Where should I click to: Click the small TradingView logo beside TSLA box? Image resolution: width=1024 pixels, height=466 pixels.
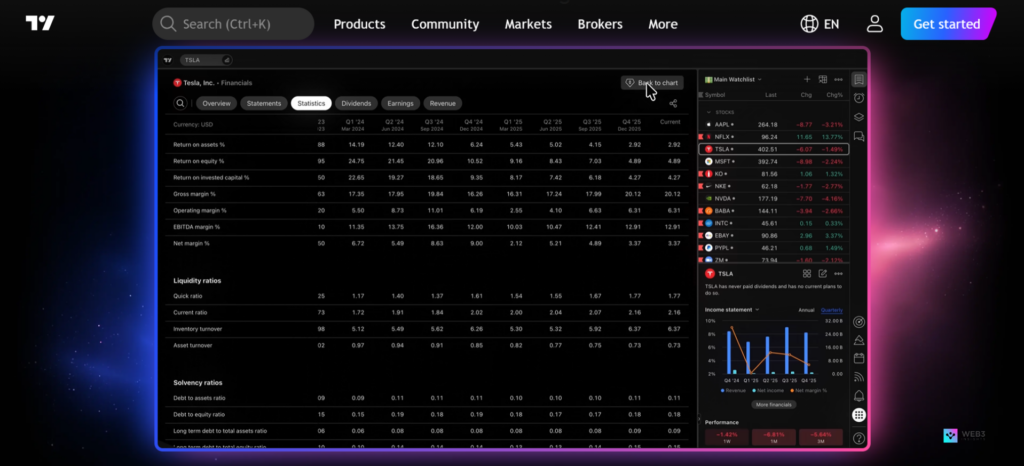(168, 60)
